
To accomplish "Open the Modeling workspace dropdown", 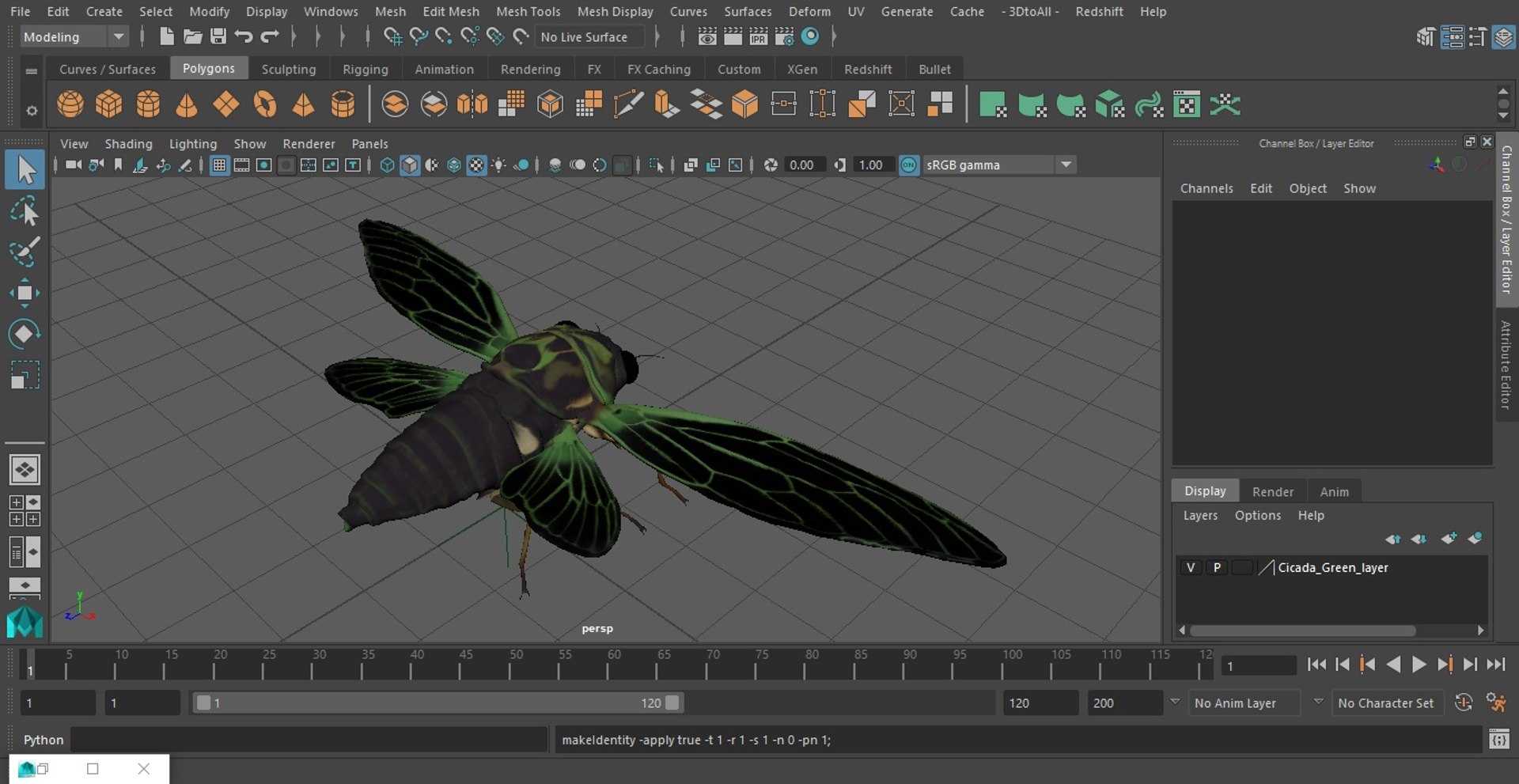I will click(74, 36).
